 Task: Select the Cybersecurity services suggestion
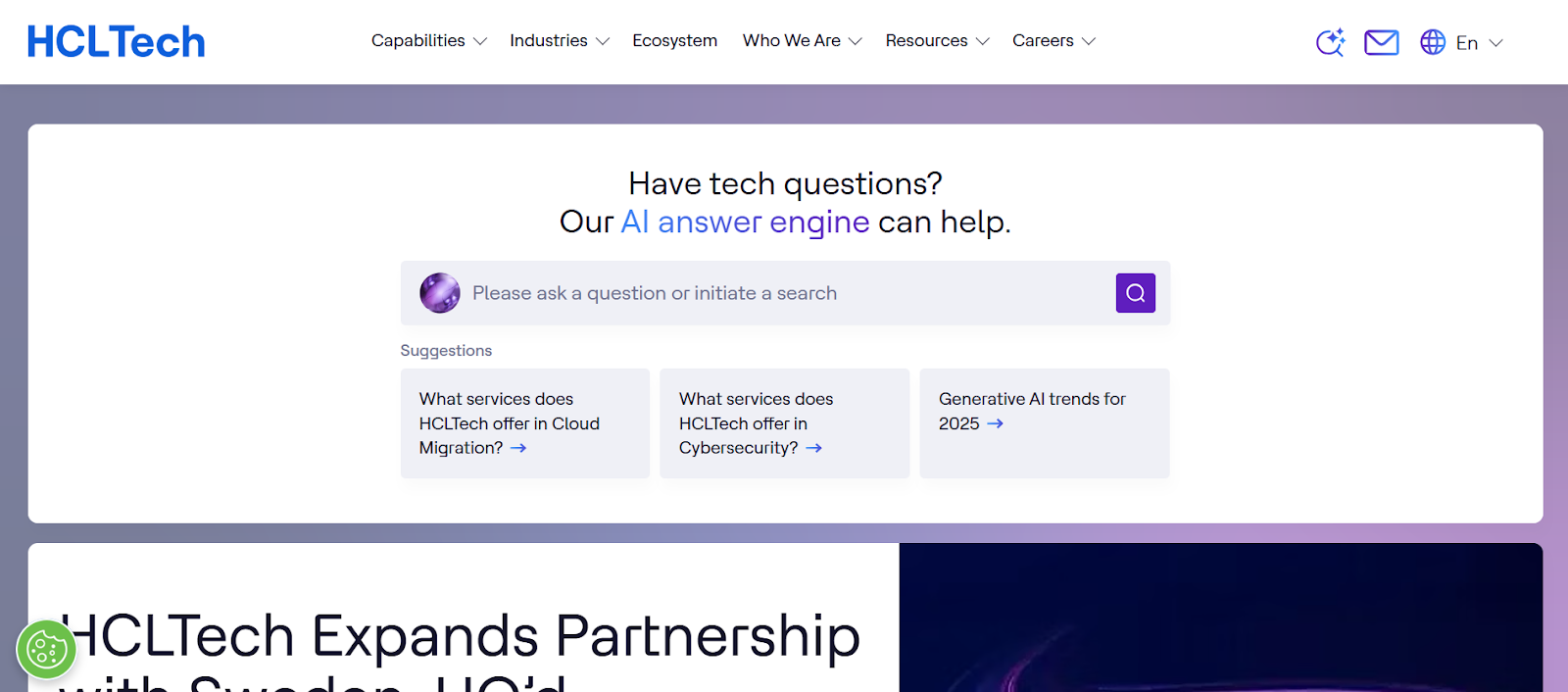tap(784, 423)
